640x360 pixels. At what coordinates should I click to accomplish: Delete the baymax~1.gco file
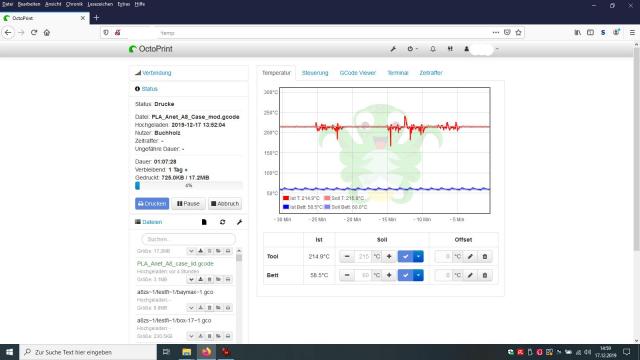point(209,308)
